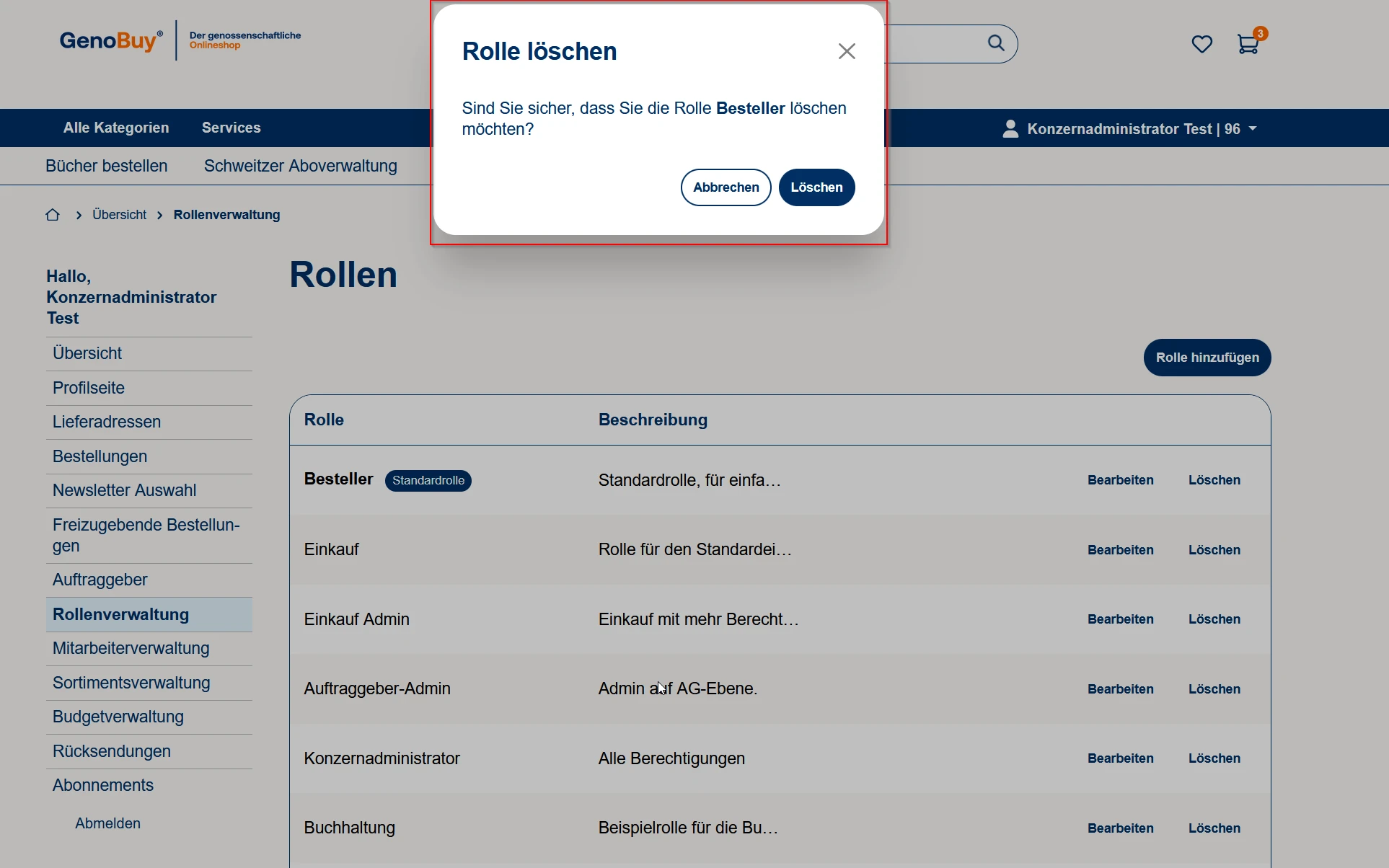Click Übersicht breadcrumb link

pos(119,215)
